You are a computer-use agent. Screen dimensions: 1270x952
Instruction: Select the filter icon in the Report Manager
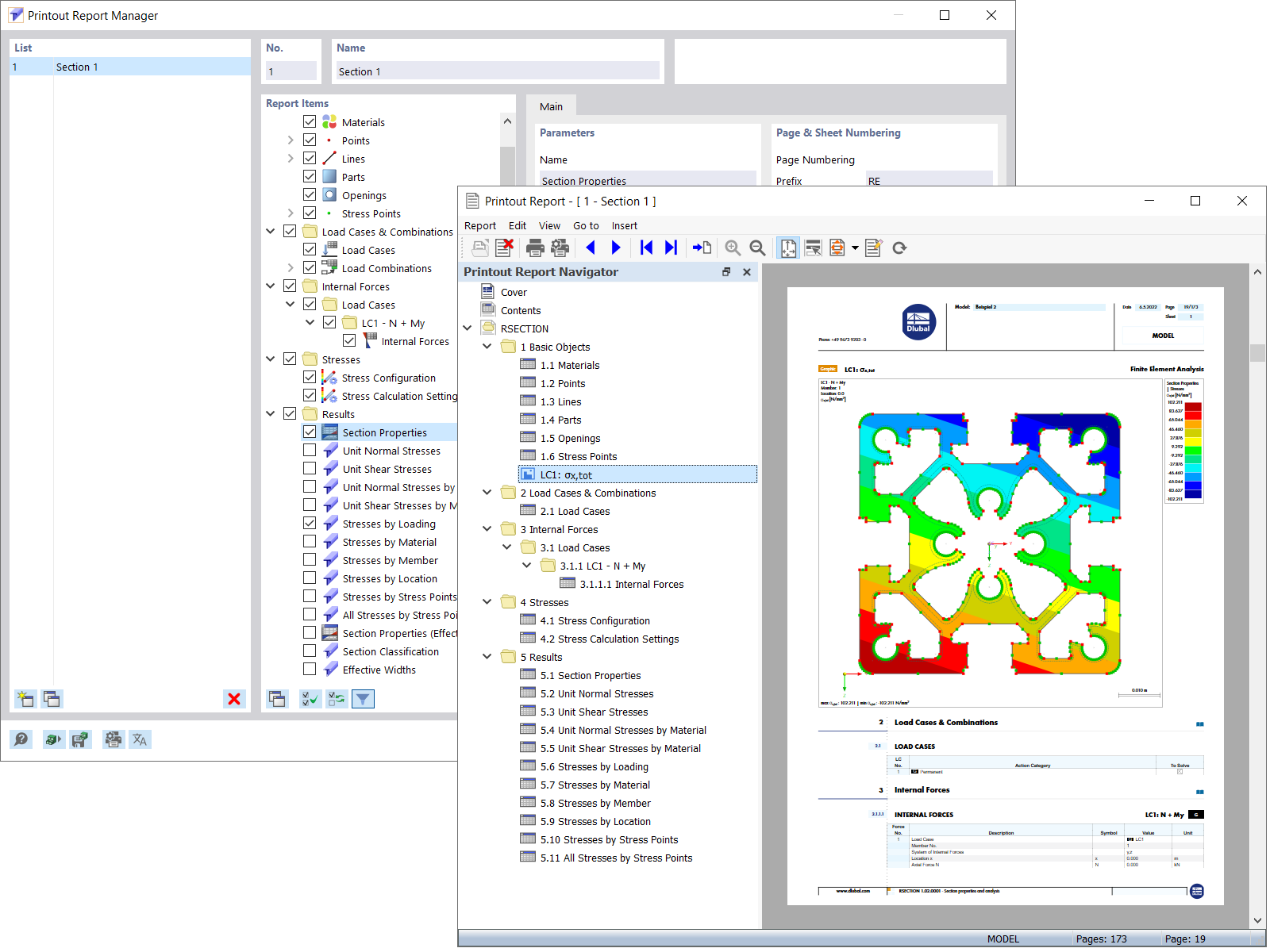point(363,698)
